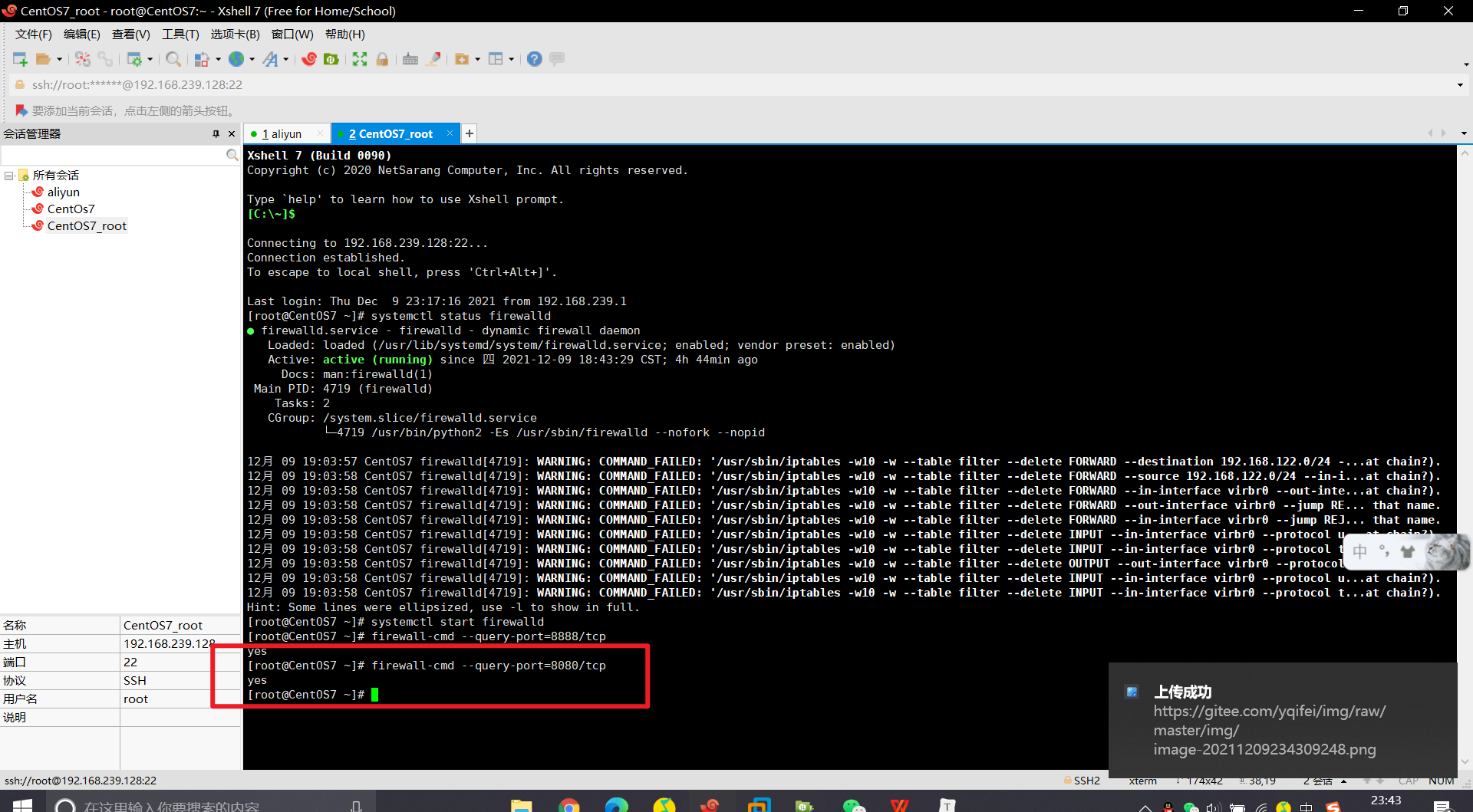Image resolution: width=1473 pixels, height=812 pixels.
Task: Open the 帮助(H) menu
Action: (x=345, y=35)
